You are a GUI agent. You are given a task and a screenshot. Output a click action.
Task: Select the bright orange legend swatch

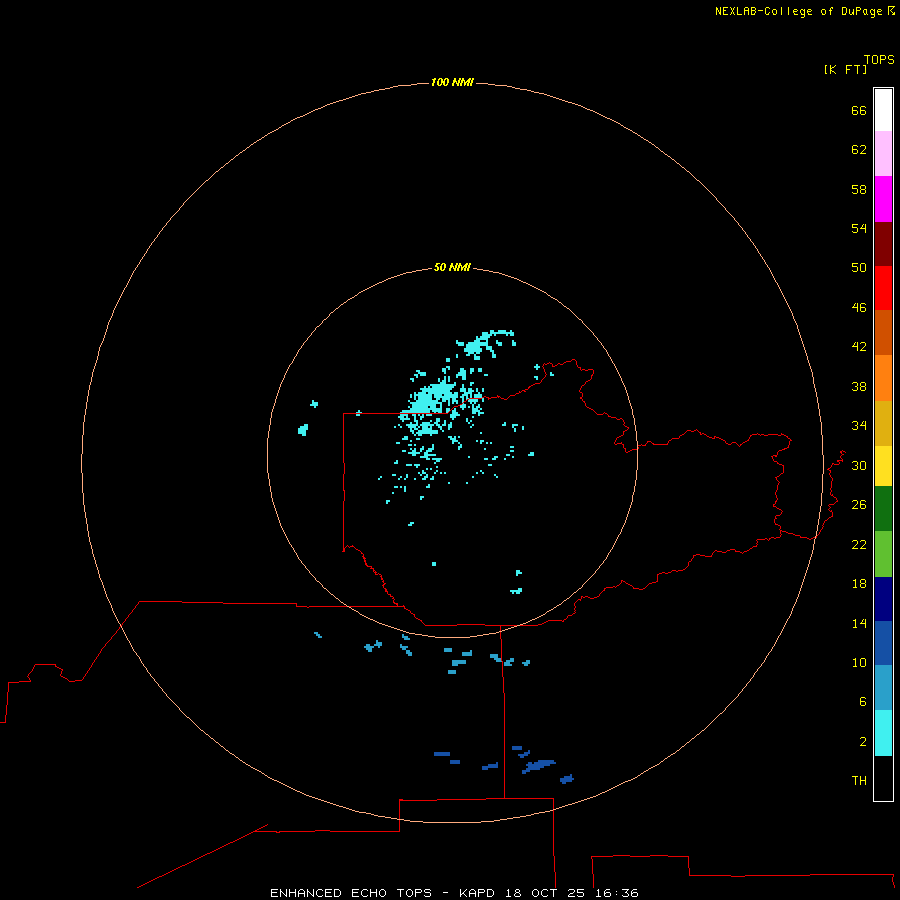[x=883, y=378]
